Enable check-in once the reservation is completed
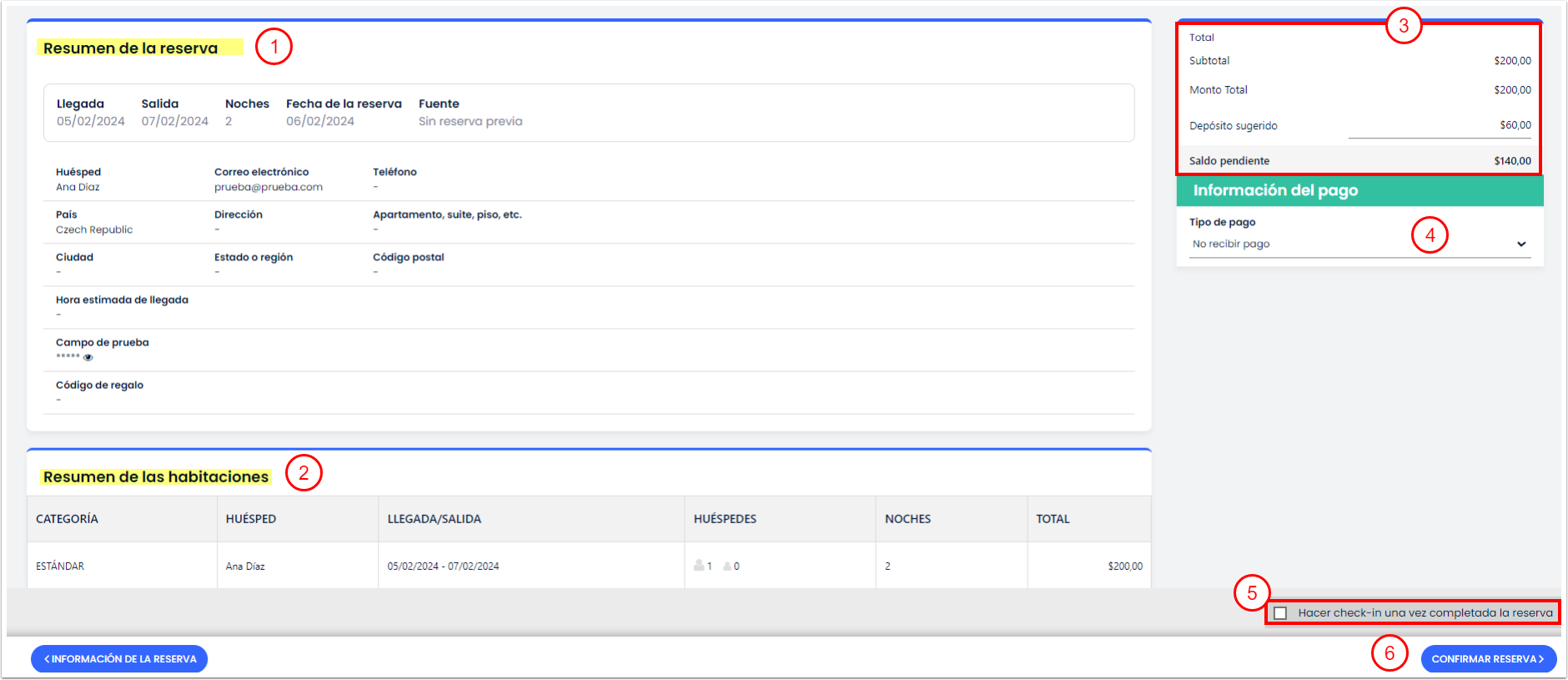The image size is (1568, 680). pyautogui.click(x=1280, y=613)
